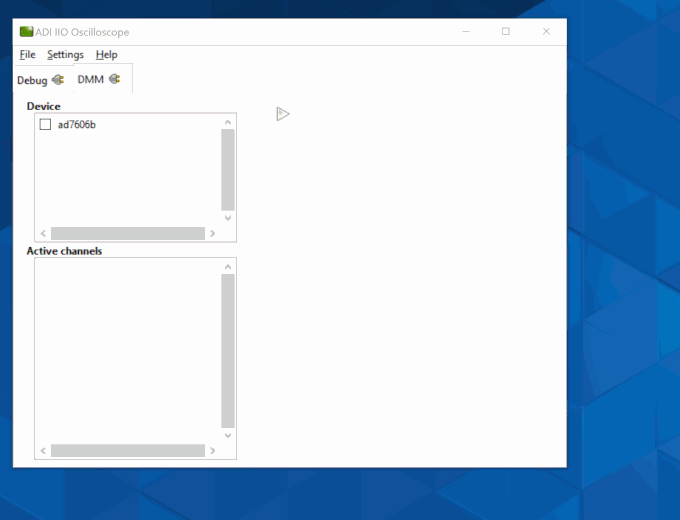Viewport: 680px width, 520px height.
Task: Click the Active channels horizontal scrollbar thumb
Action: click(x=128, y=451)
